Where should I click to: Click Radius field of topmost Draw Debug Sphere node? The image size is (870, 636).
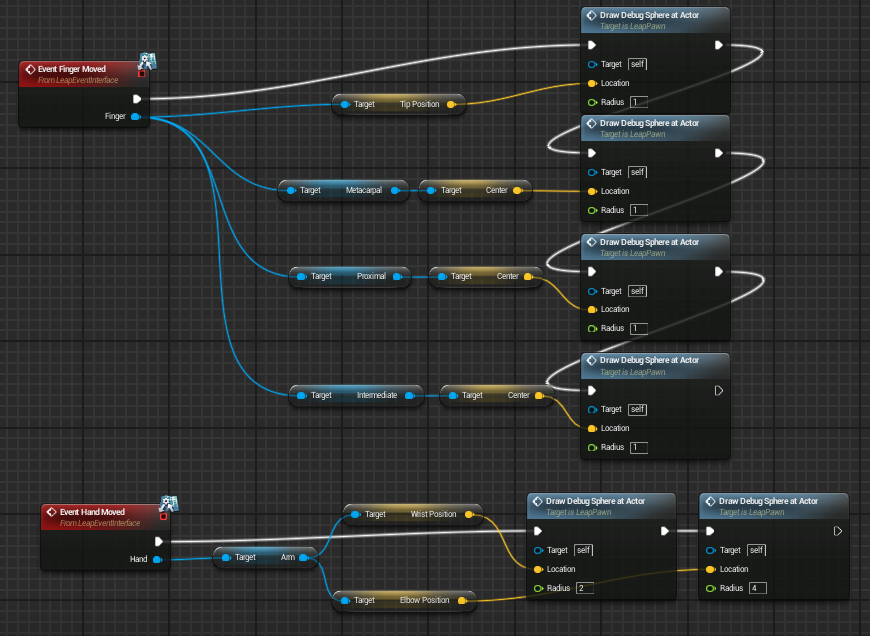pyautogui.click(x=639, y=102)
